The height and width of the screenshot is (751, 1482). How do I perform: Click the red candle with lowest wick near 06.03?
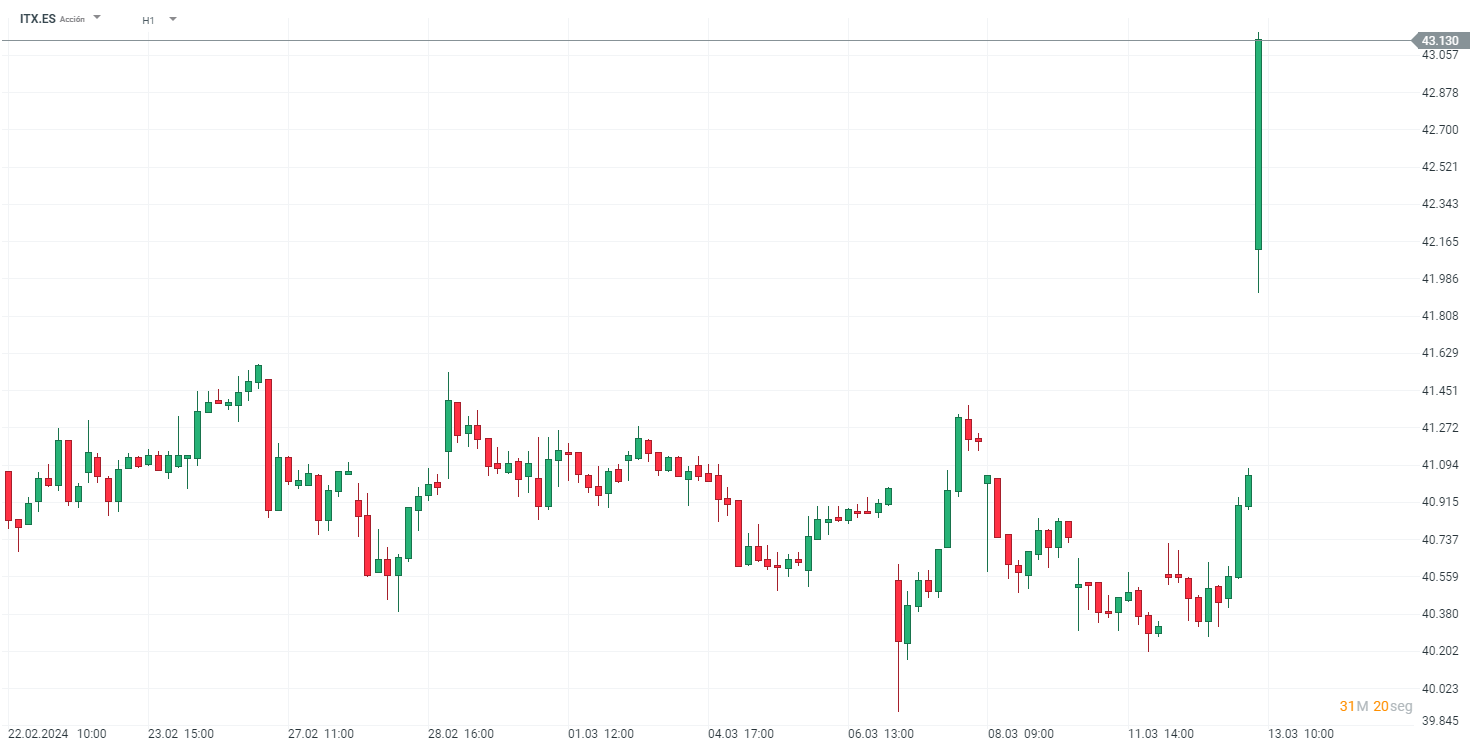coord(898,610)
